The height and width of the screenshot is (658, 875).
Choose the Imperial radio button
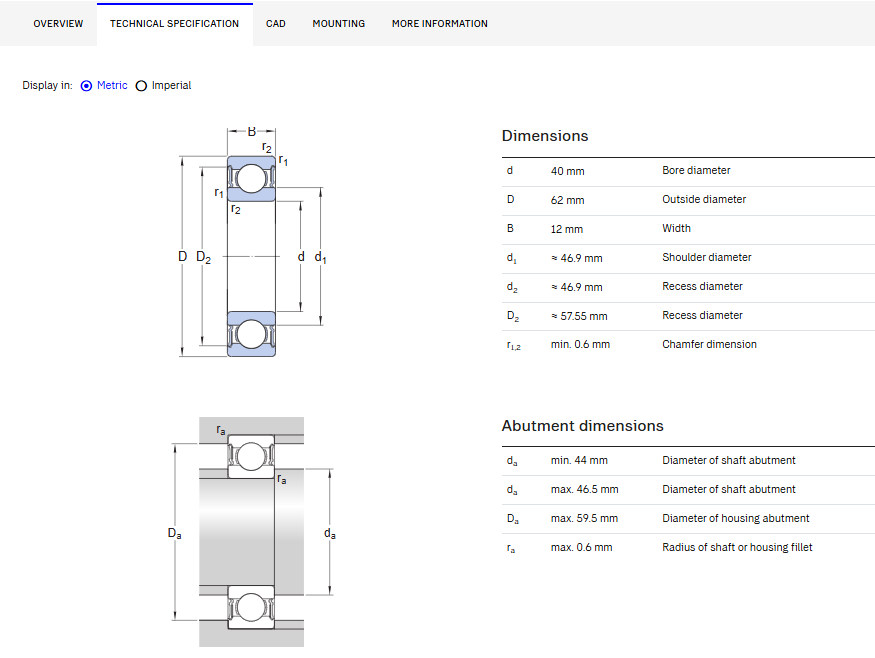[x=141, y=86]
